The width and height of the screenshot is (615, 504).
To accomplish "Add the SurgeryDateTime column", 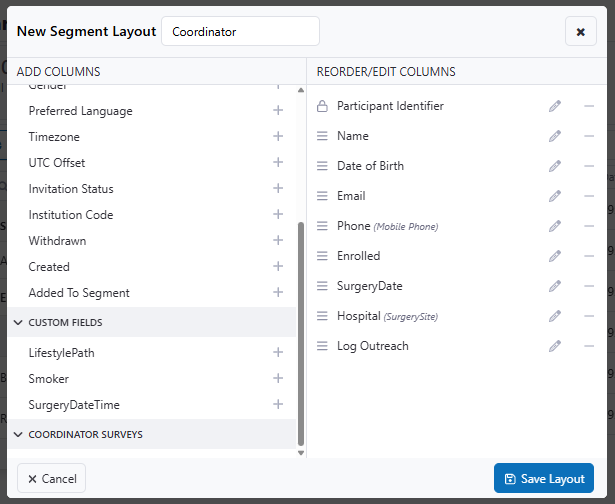I will pos(278,405).
